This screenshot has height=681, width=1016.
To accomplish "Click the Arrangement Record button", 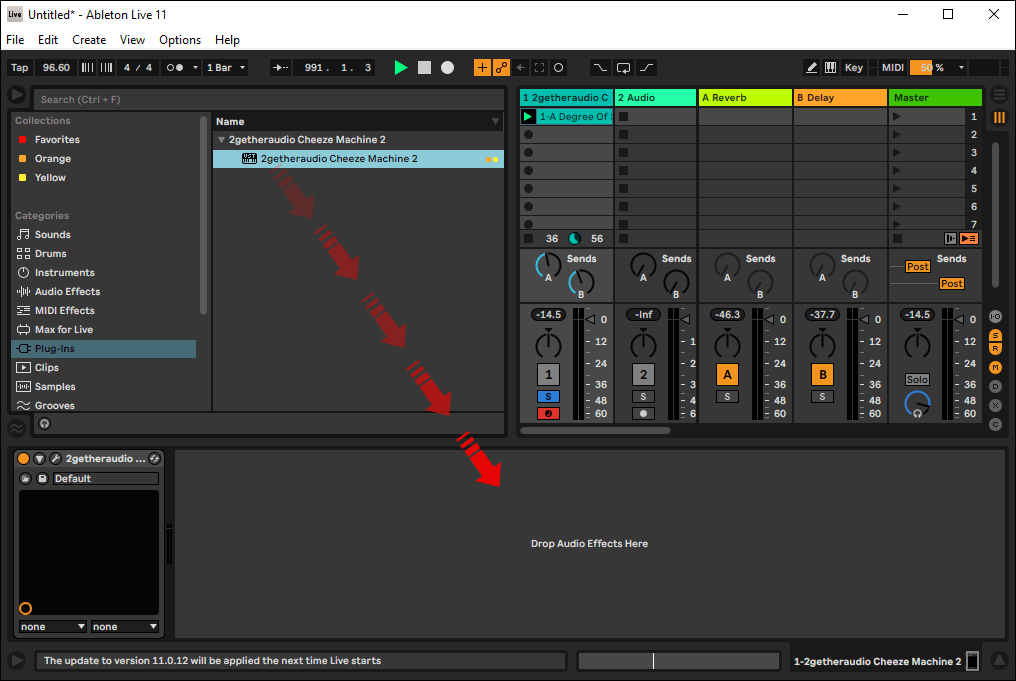I will pyautogui.click(x=448, y=67).
